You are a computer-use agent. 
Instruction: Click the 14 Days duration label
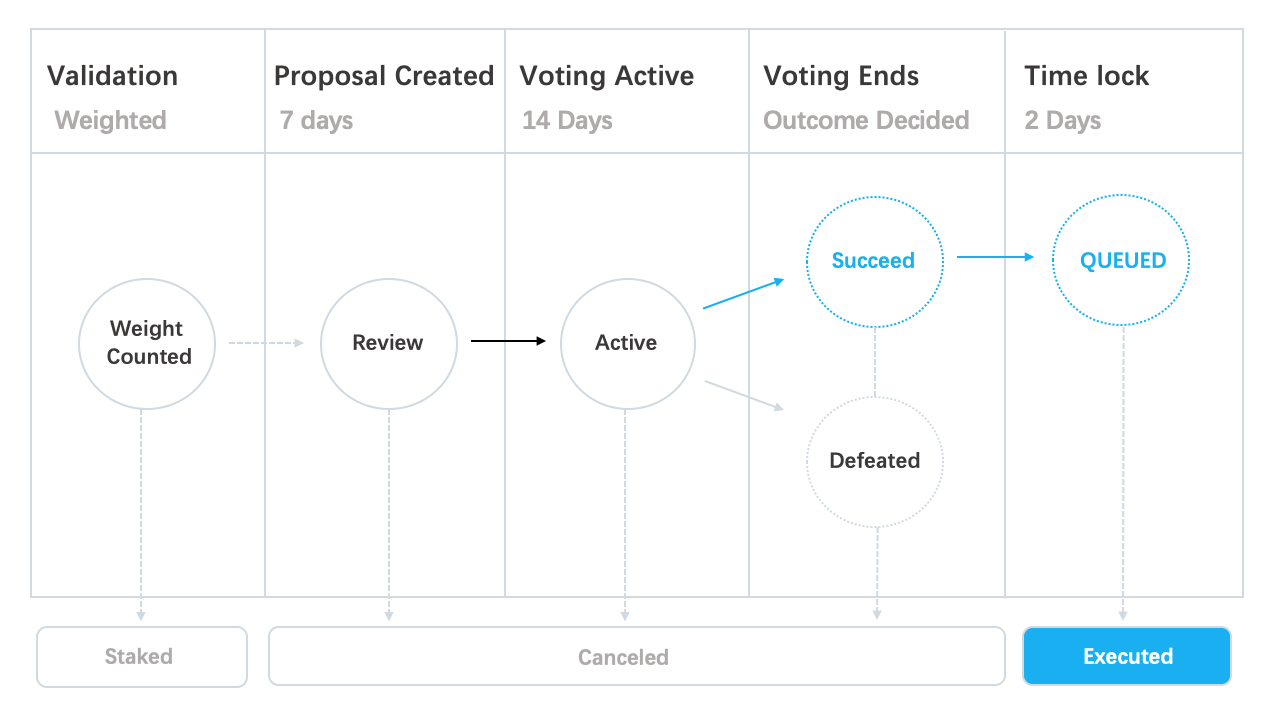pos(567,121)
